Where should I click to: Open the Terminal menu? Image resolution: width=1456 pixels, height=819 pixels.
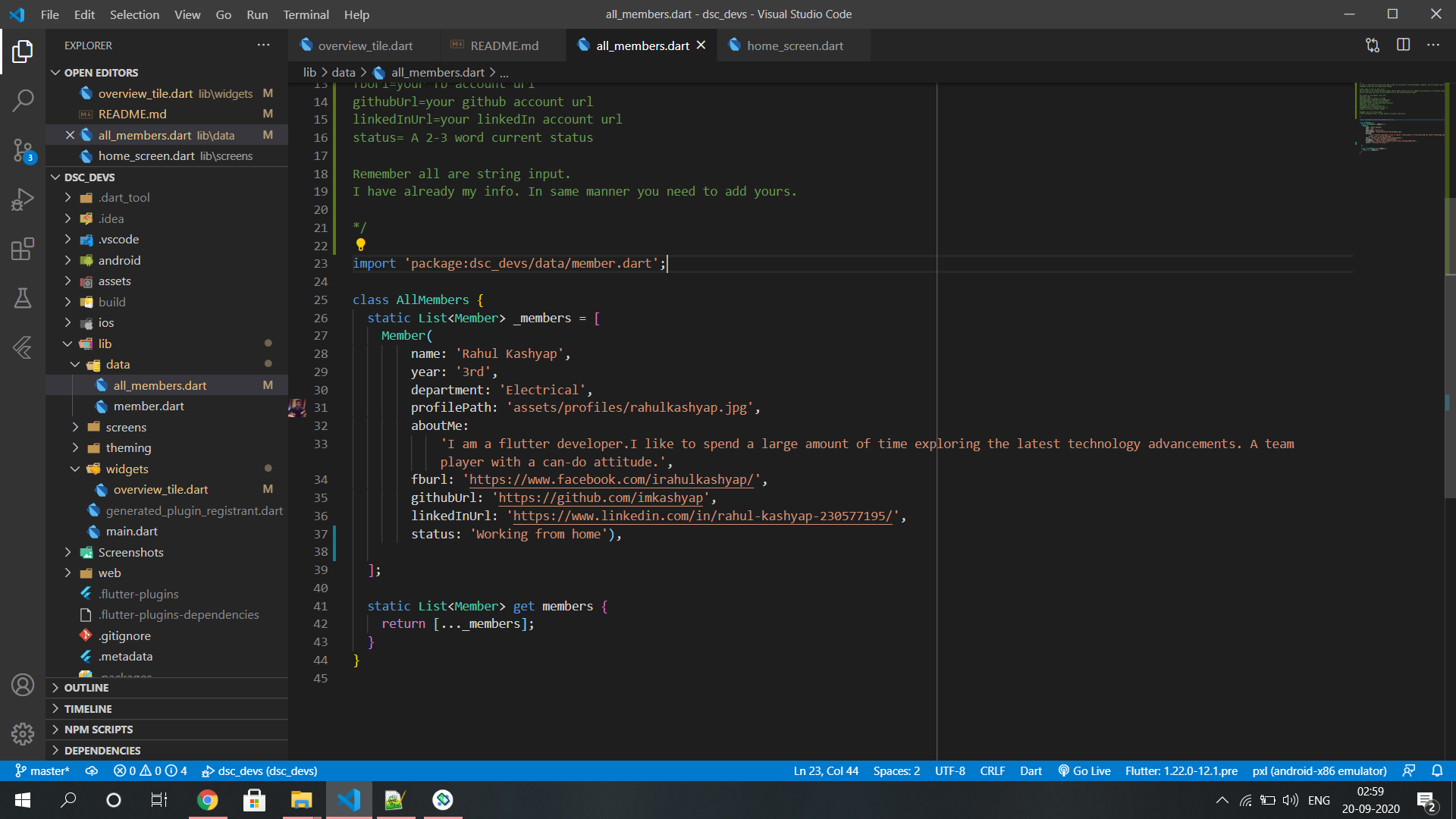pyautogui.click(x=306, y=14)
